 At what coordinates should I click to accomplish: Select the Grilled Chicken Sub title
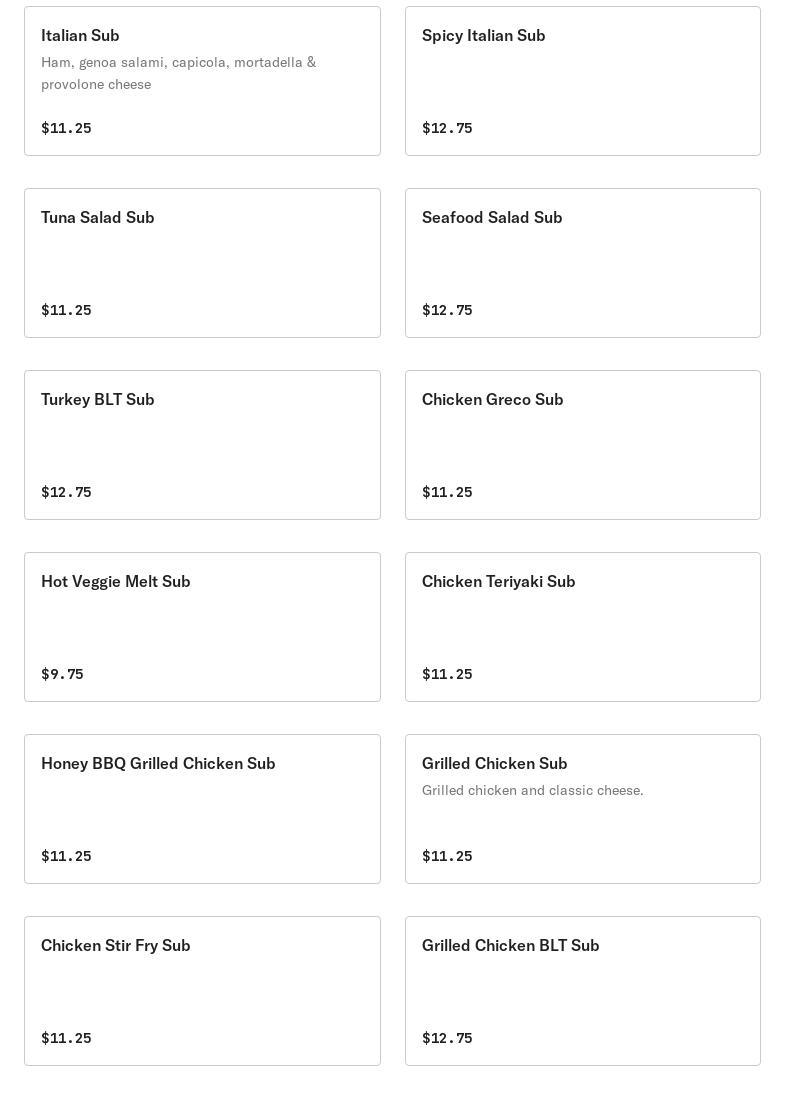point(494,763)
